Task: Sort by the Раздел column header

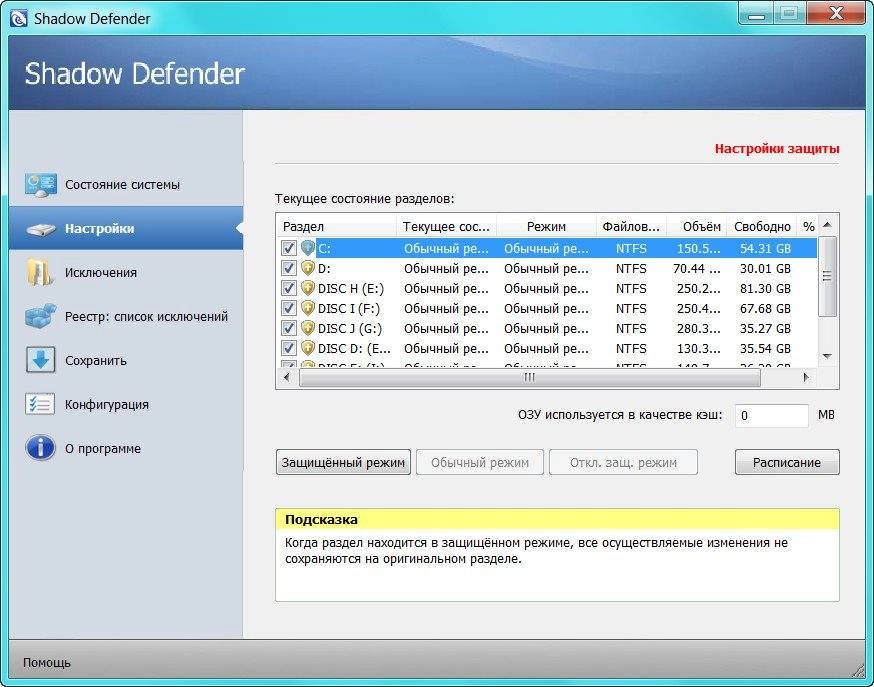Action: (x=336, y=226)
